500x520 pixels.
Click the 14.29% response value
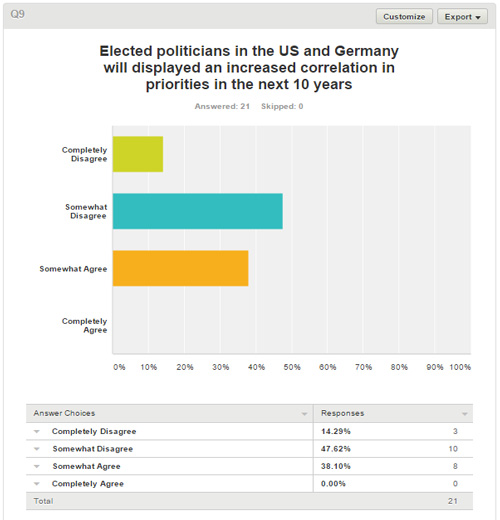(x=336, y=431)
